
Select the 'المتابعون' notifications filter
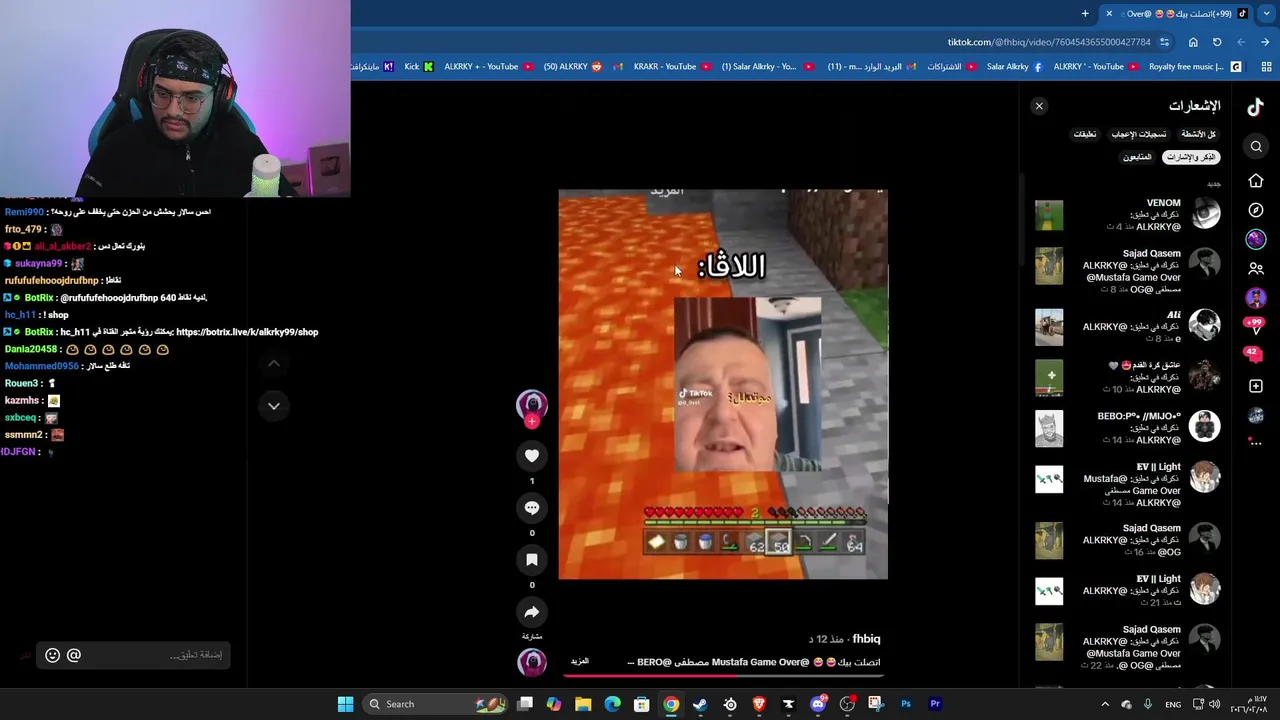(1137, 157)
